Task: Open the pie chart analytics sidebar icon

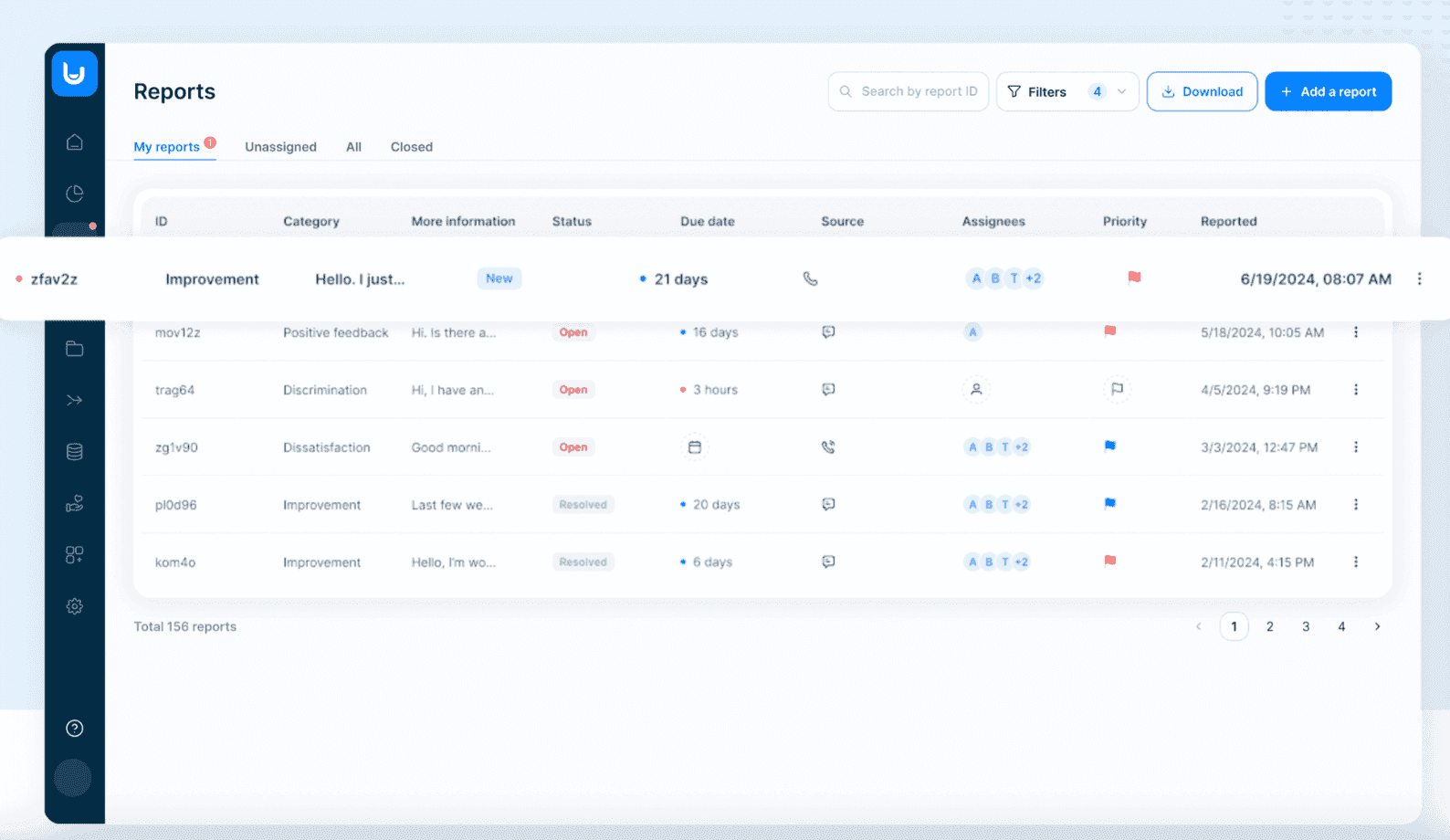Action: (75, 194)
